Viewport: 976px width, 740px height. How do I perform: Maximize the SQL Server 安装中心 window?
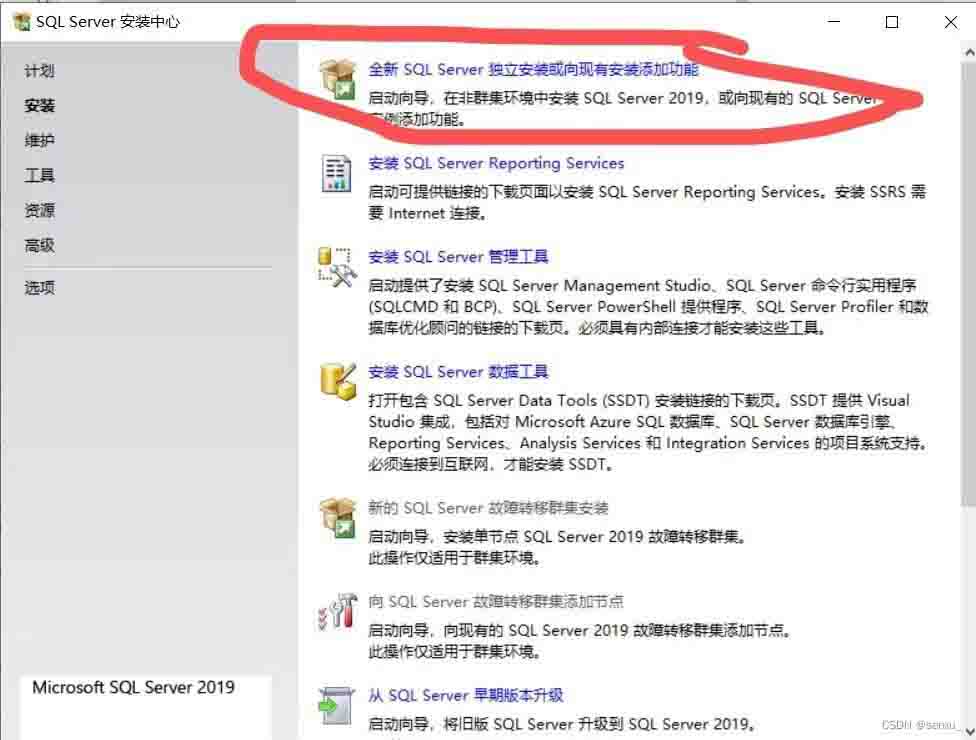892,22
